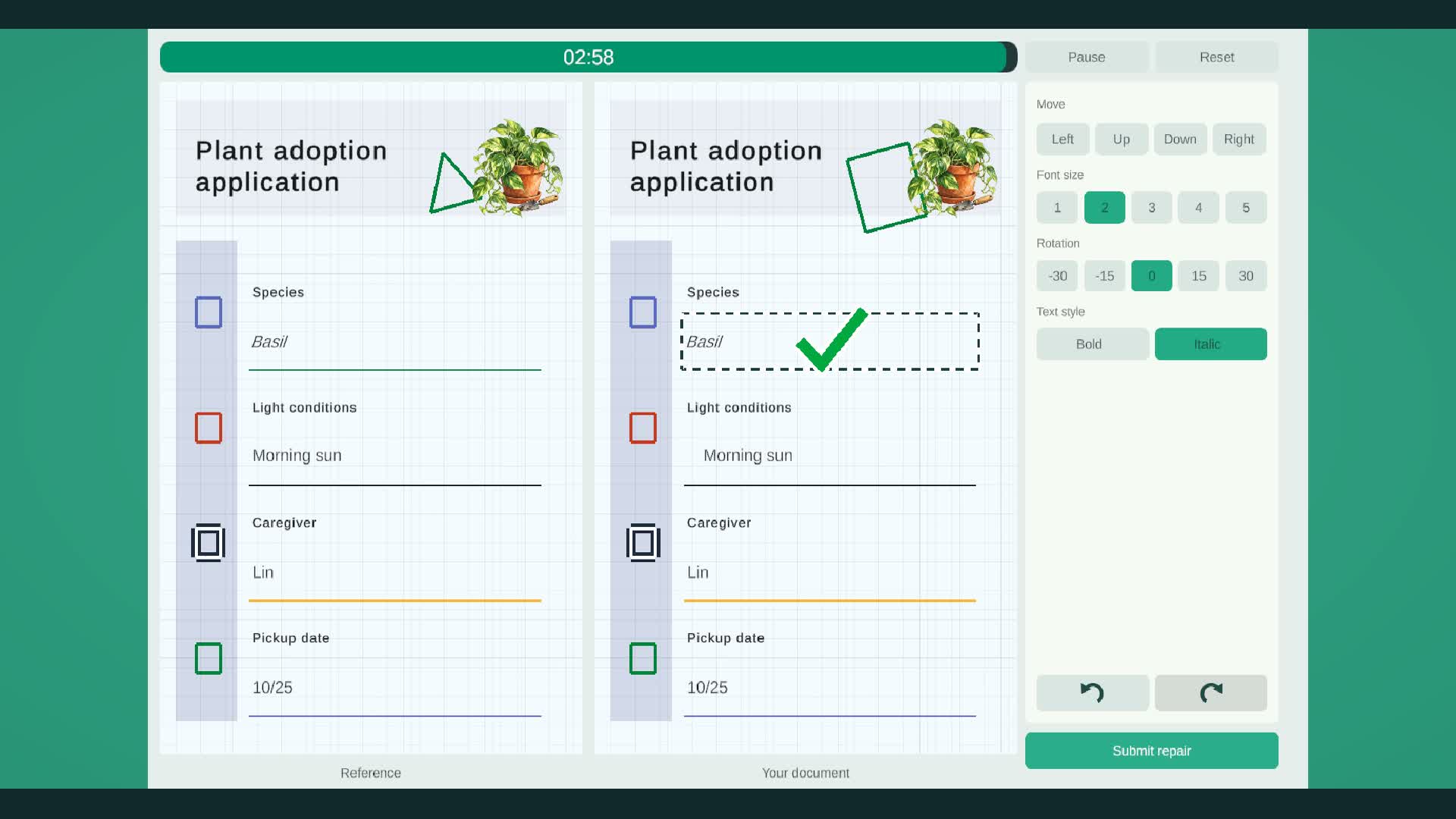Viewport: 1456px width, 819px height.
Task: Click the Your document caption
Action: (x=805, y=773)
